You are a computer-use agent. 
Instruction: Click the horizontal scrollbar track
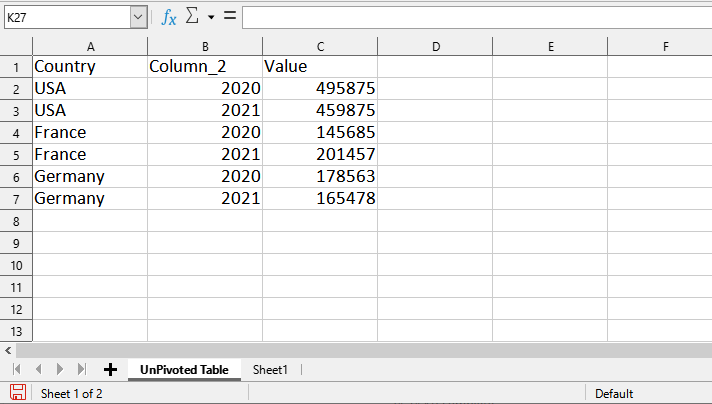[363, 350]
